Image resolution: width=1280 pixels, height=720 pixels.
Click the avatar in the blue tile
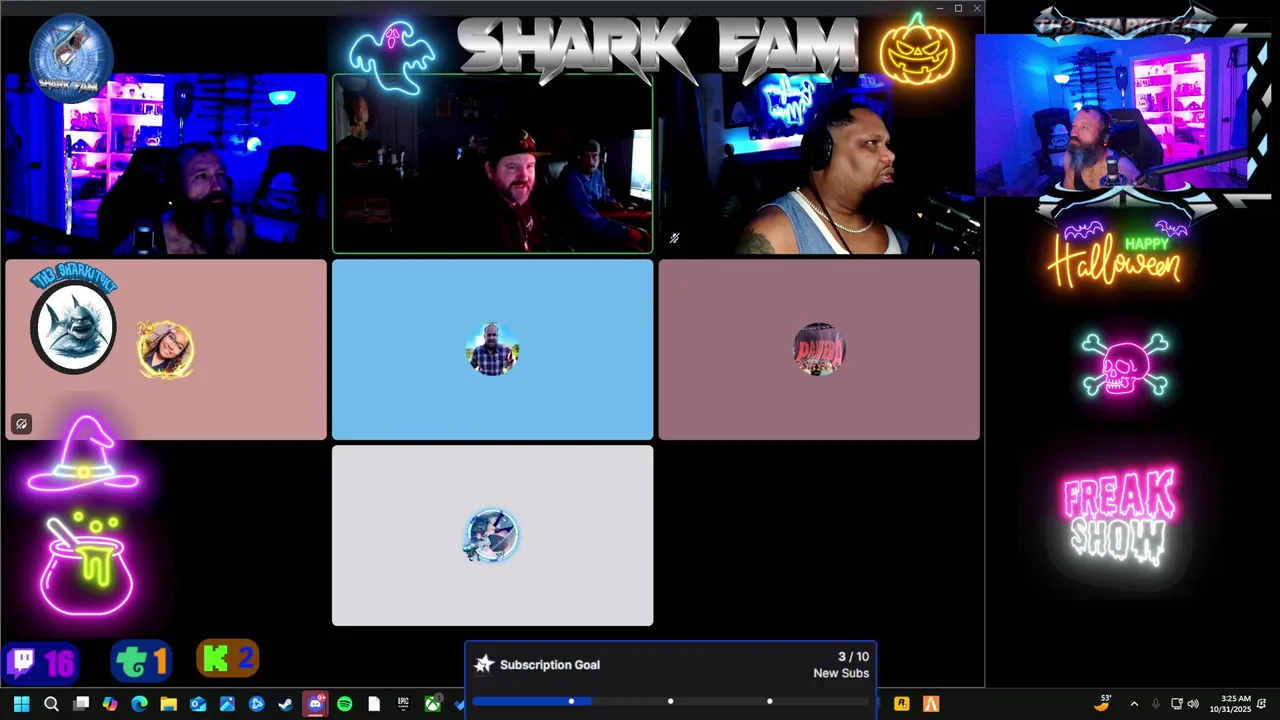(492, 350)
